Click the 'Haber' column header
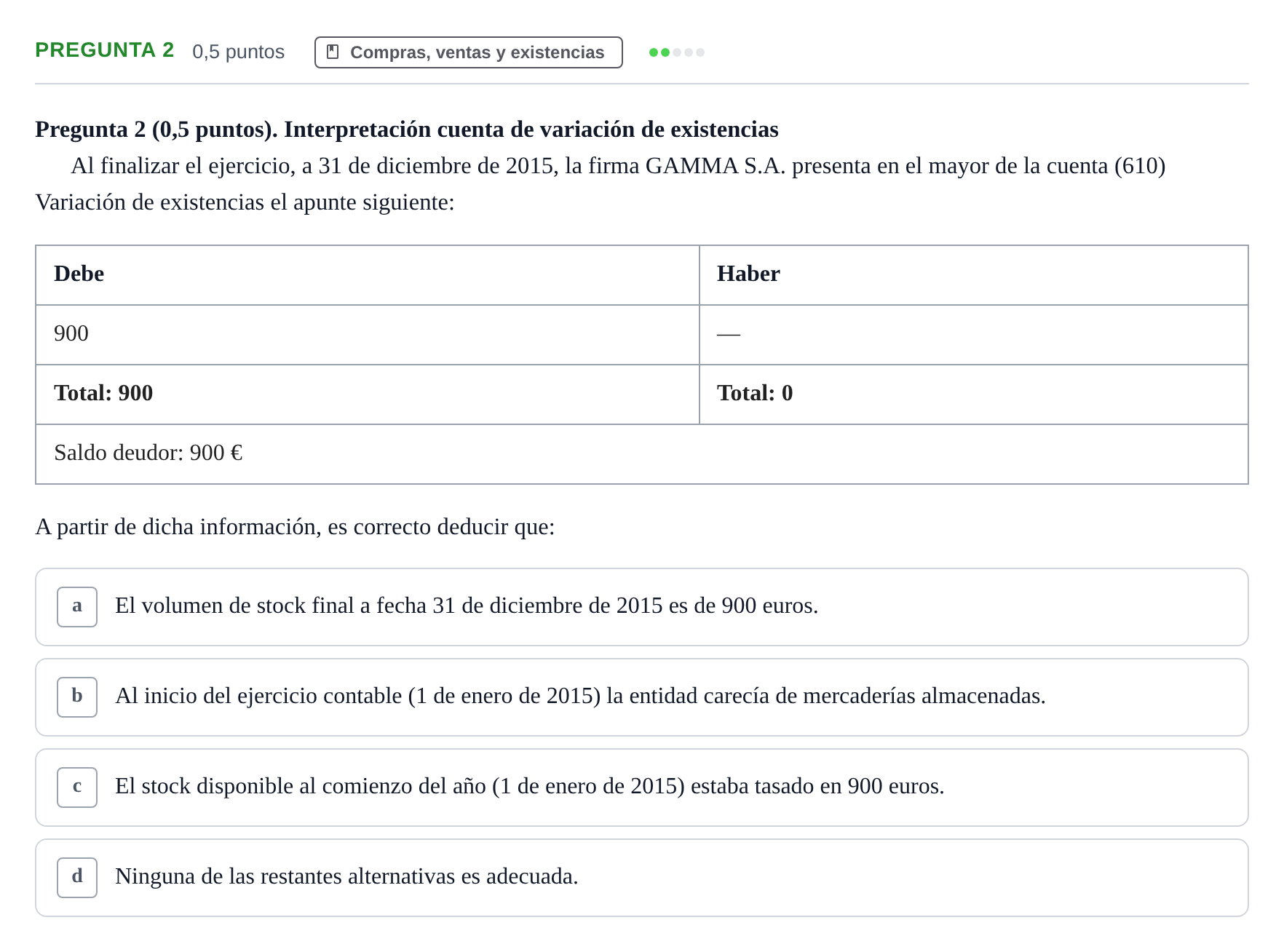This screenshot has width=1284, height=952. point(974,275)
